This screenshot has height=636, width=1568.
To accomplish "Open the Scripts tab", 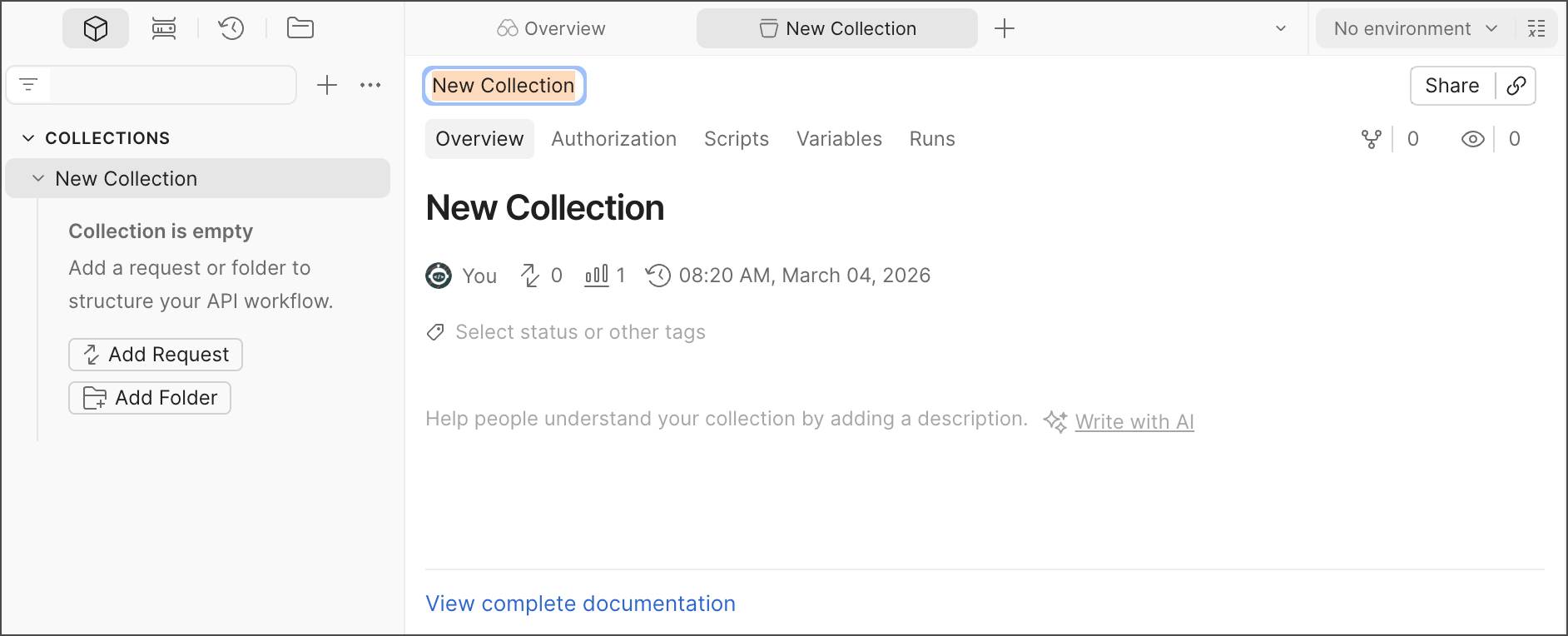I will pyautogui.click(x=737, y=139).
